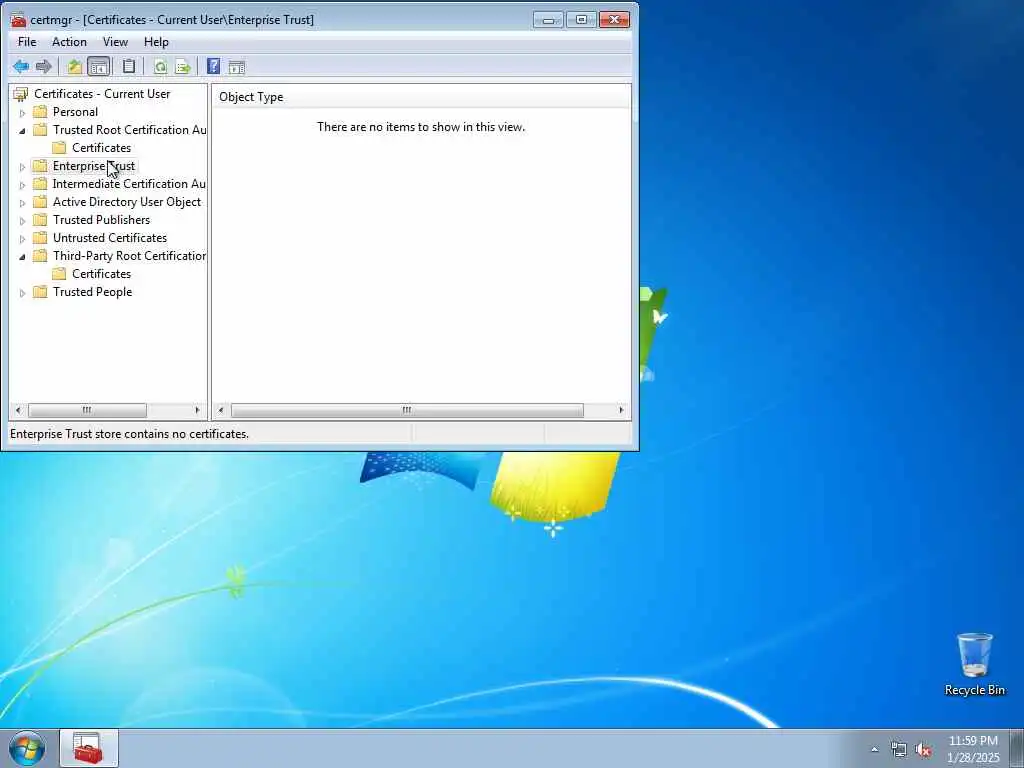Click tree pane scroll left arrow
The image size is (1024, 768).
pyautogui.click(x=18, y=410)
